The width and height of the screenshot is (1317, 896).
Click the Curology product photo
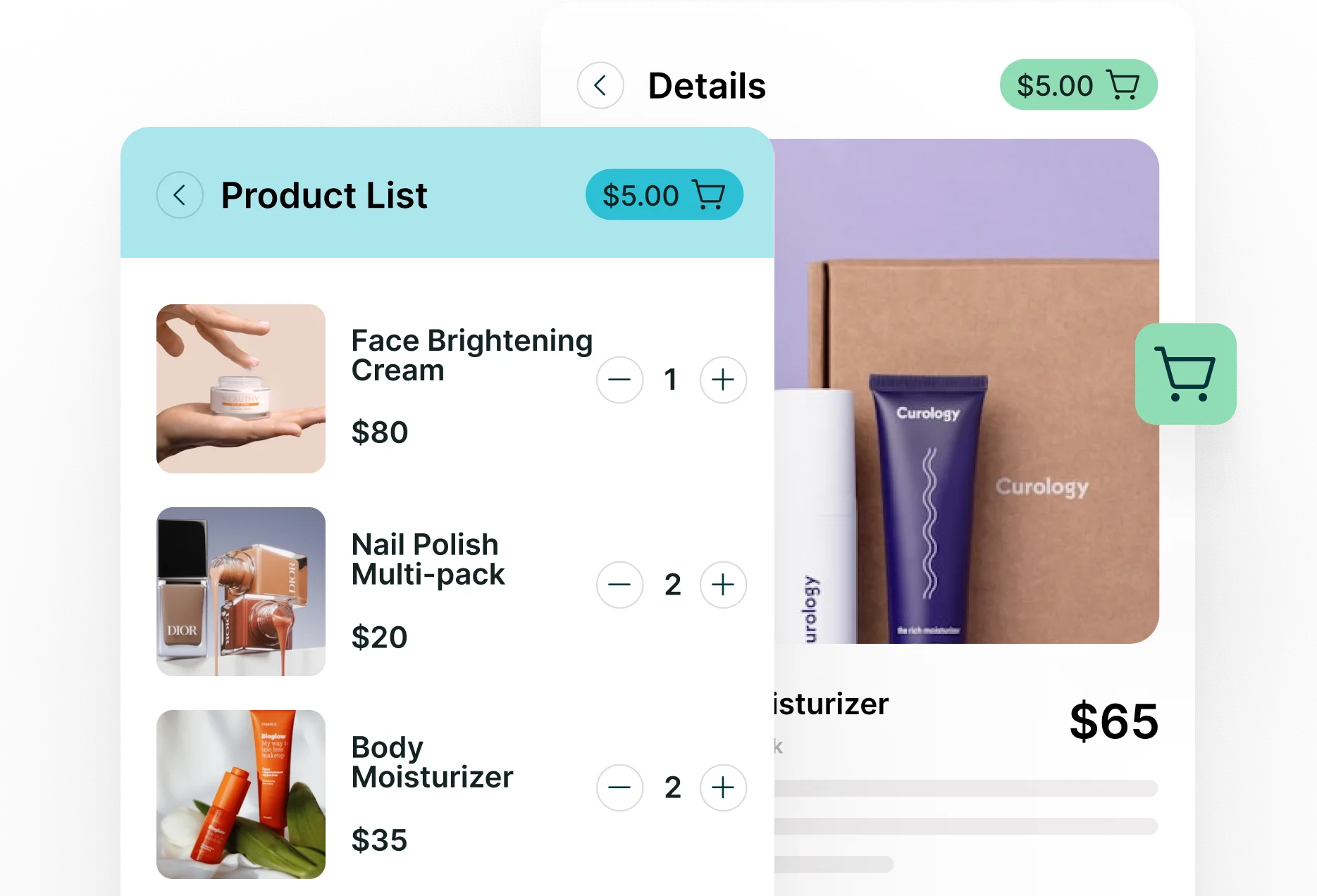tap(967, 391)
